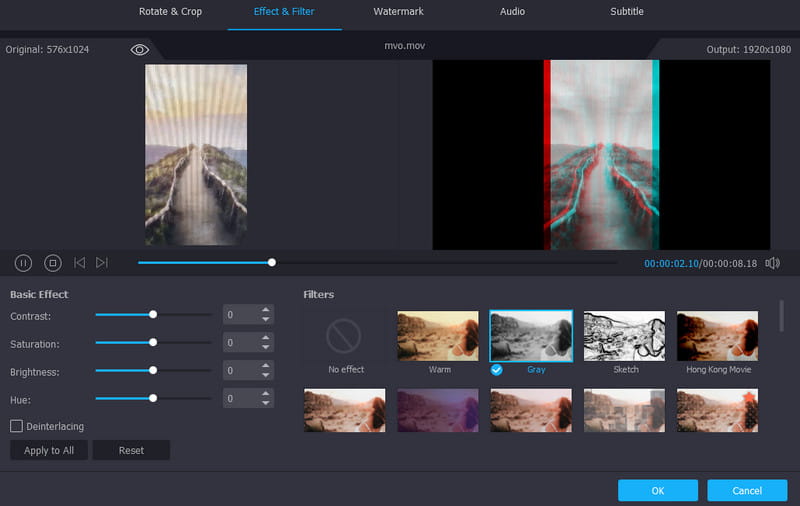Viewport: 800px width, 506px height.
Task: Open the Audio tab
Action: (512, 11)
